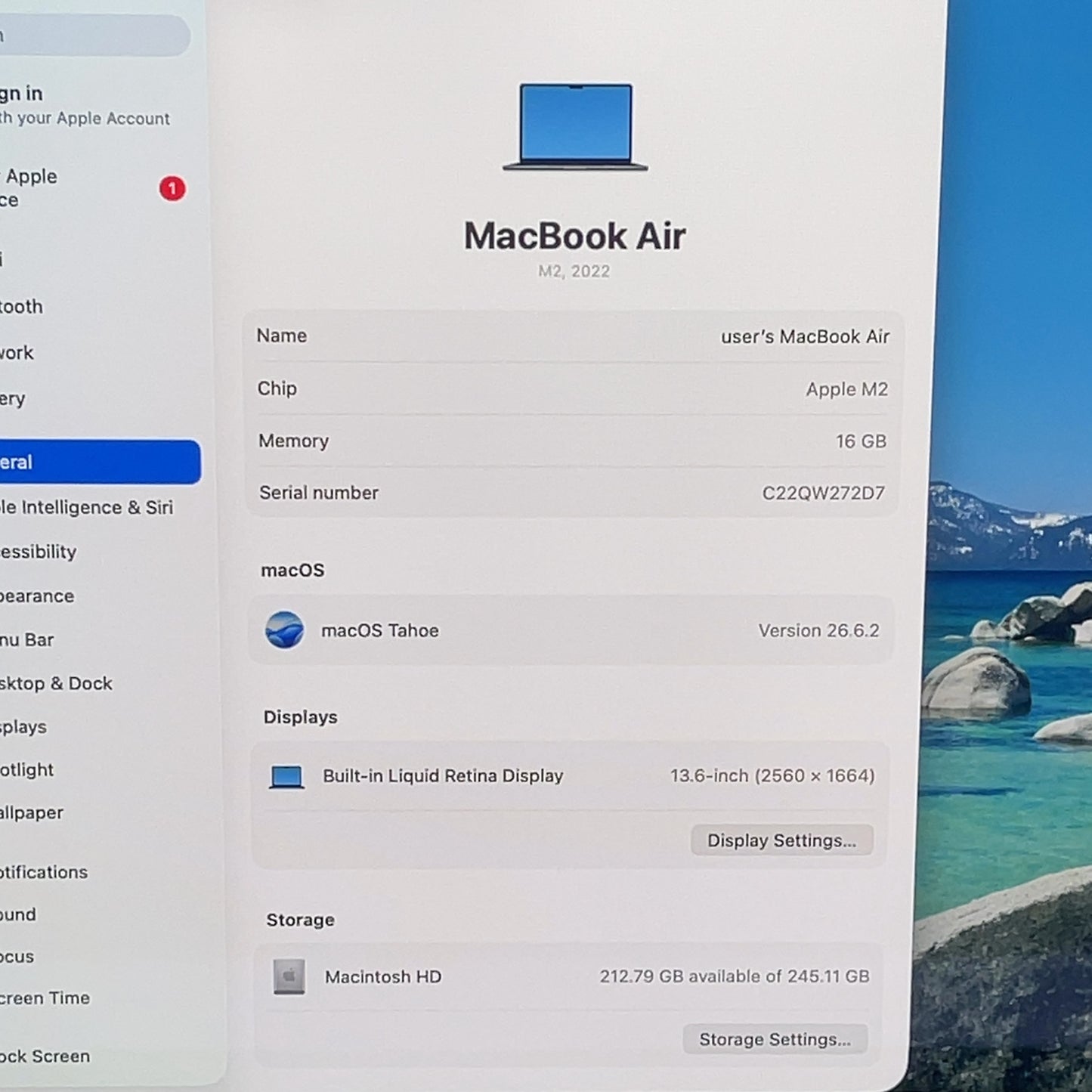Open Appearance settings in sidebar
This screenshot has height=1092, width=1092.
pos(37,595)
